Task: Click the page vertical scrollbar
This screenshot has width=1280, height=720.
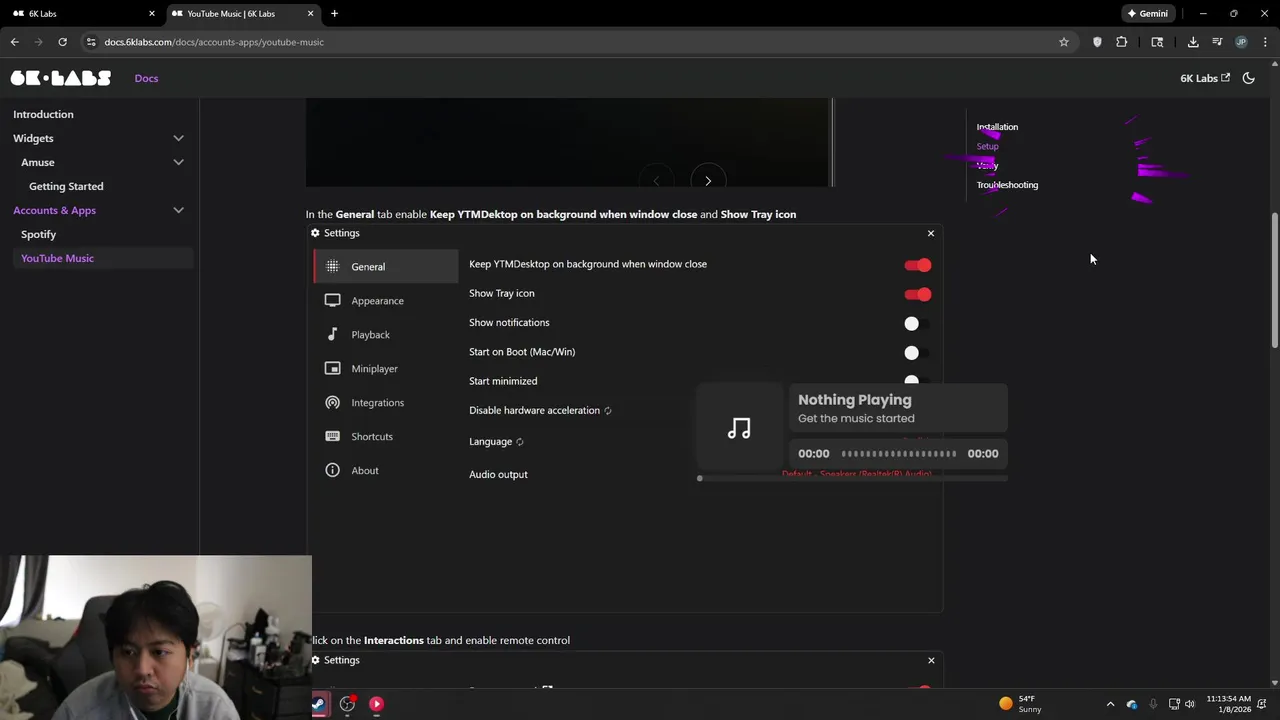Action: click(x=1274, y=280)
